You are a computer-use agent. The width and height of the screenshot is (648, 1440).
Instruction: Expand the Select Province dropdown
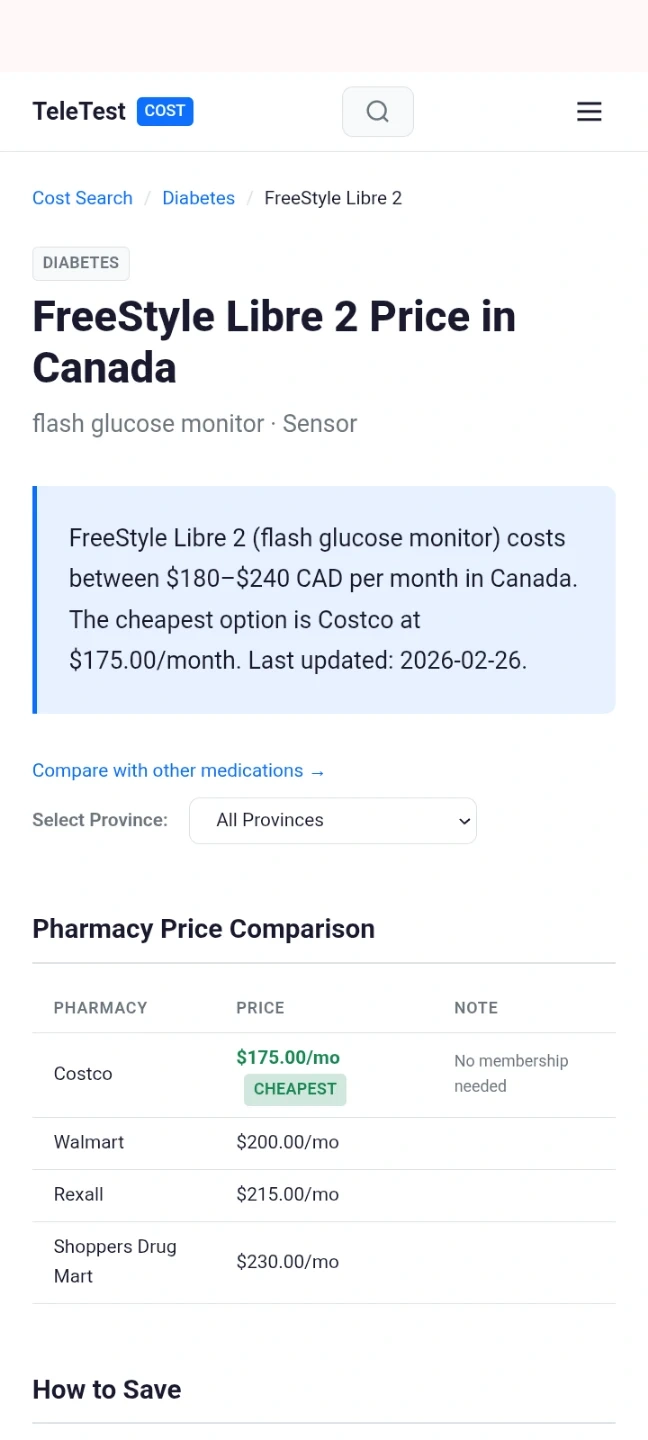point(333,820)
